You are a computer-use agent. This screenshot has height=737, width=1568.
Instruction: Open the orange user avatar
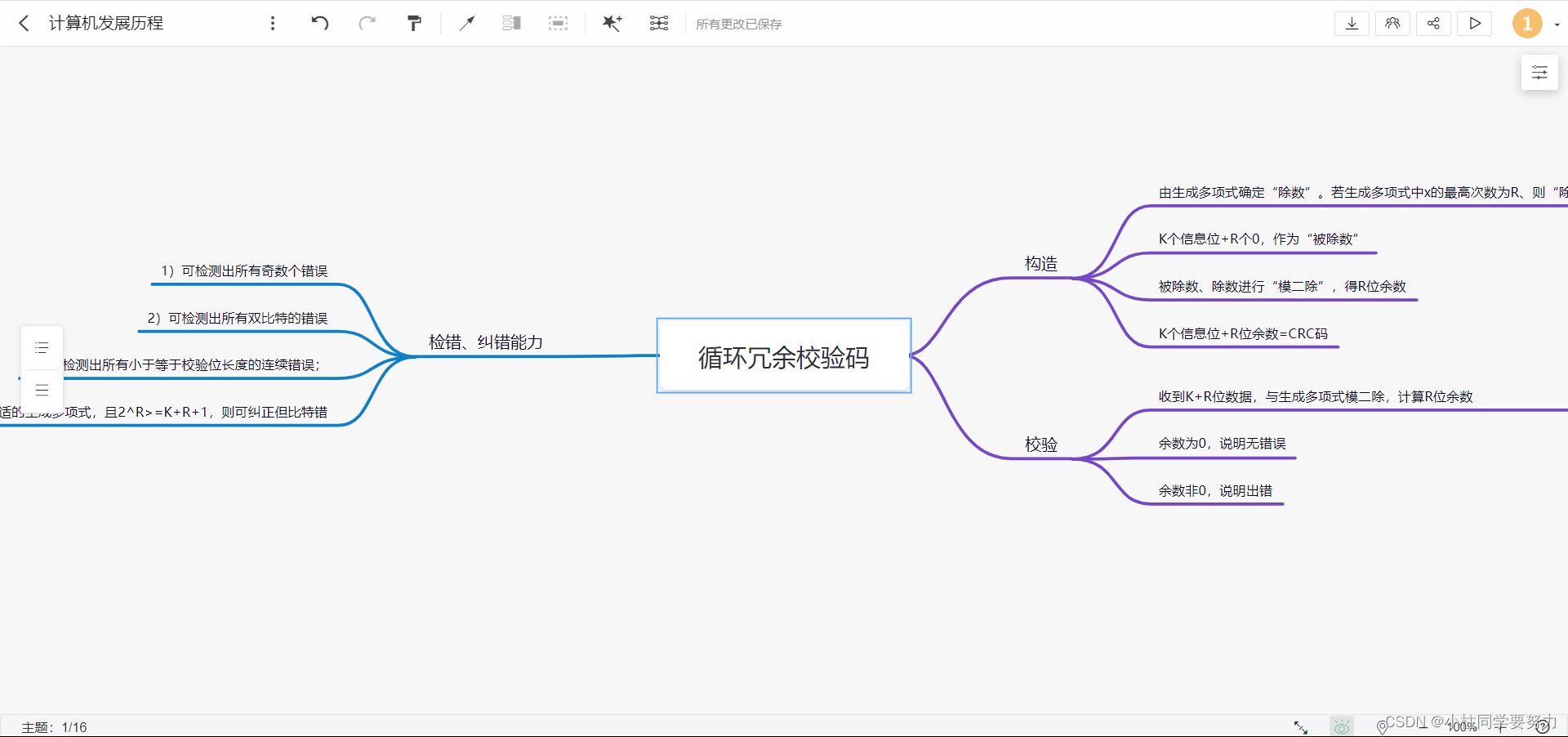tap(1527, 23)
